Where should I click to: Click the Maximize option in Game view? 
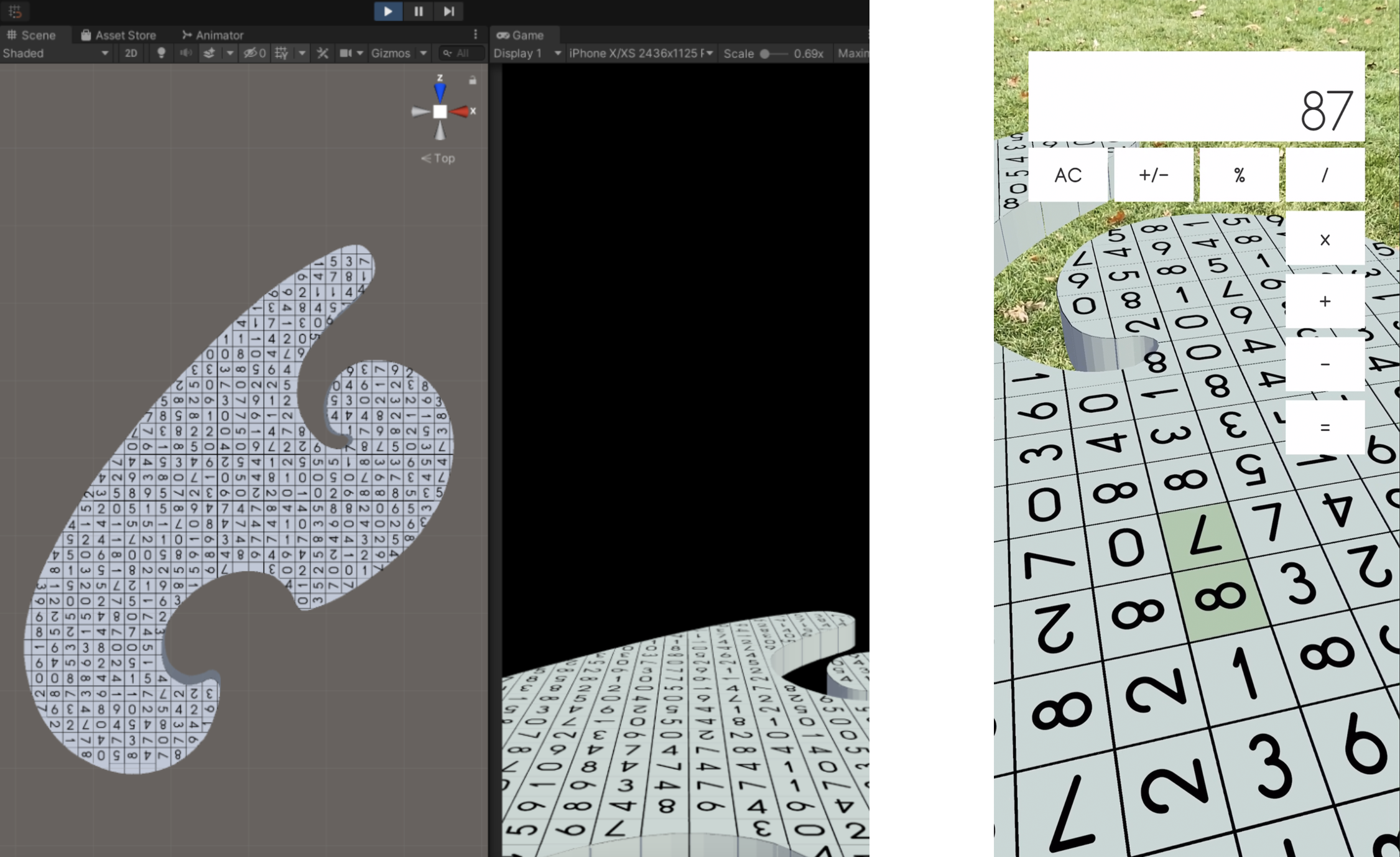852,53
